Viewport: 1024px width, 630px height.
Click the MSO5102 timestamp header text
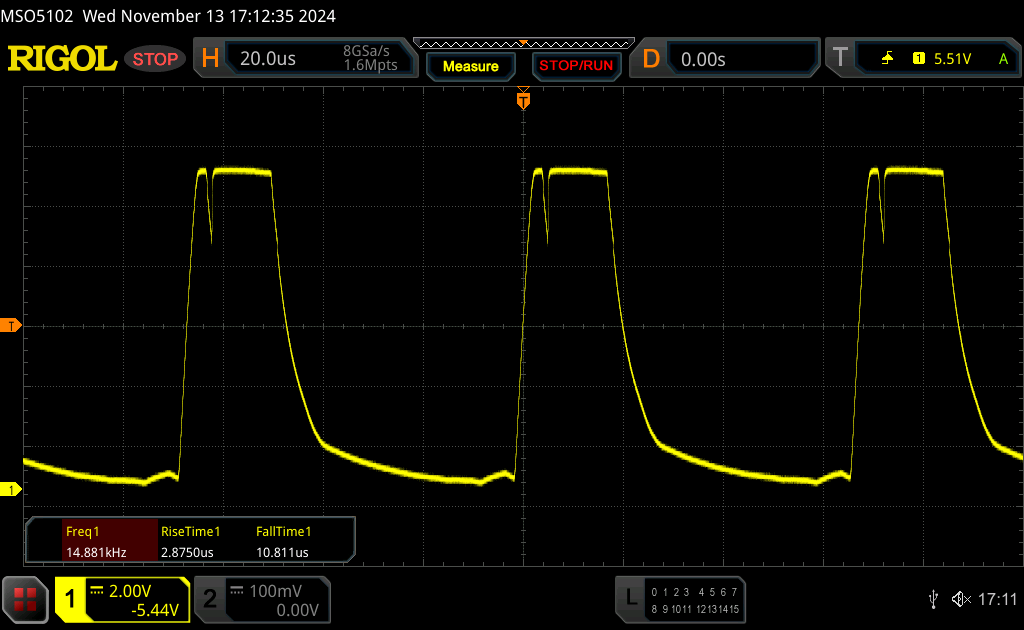tap(168, 16)
